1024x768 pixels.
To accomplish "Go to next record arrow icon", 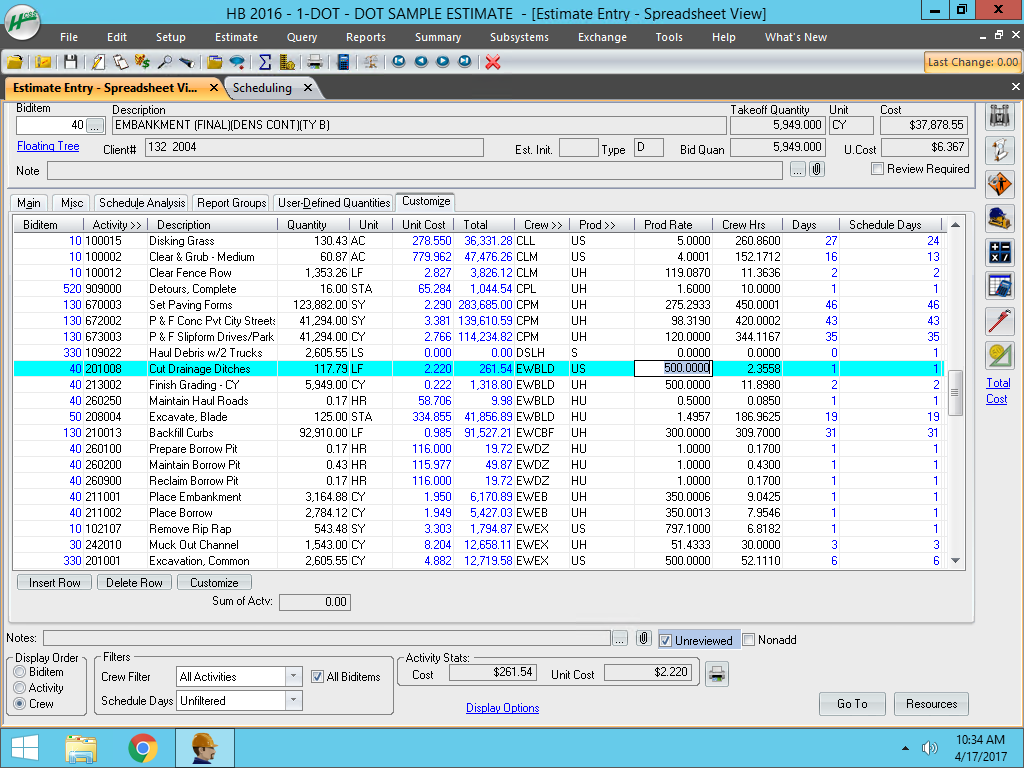I will pos(443,61).
